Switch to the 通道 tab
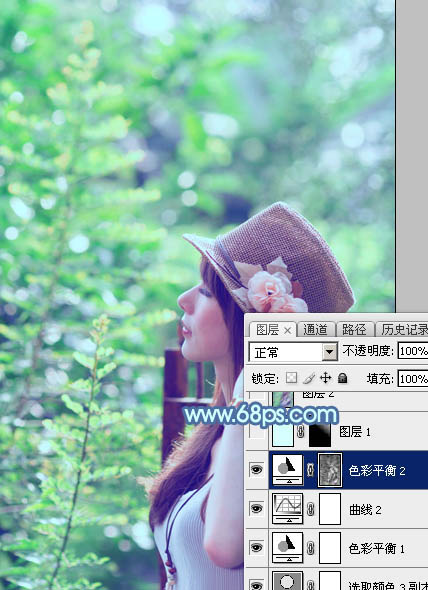 (x=315, y=330)
